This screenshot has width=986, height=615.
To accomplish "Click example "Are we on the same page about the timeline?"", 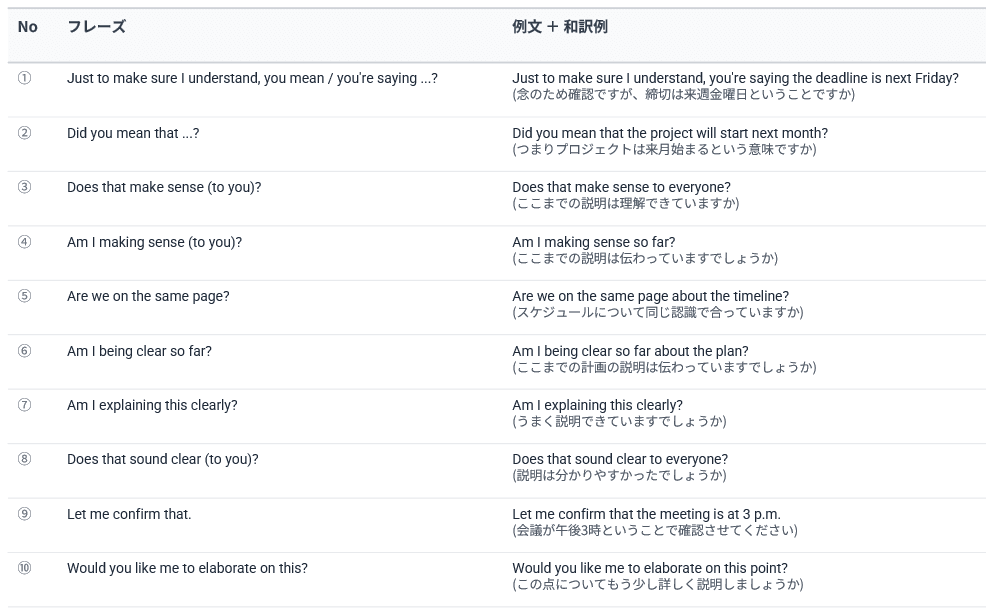I will pos(650,296).
